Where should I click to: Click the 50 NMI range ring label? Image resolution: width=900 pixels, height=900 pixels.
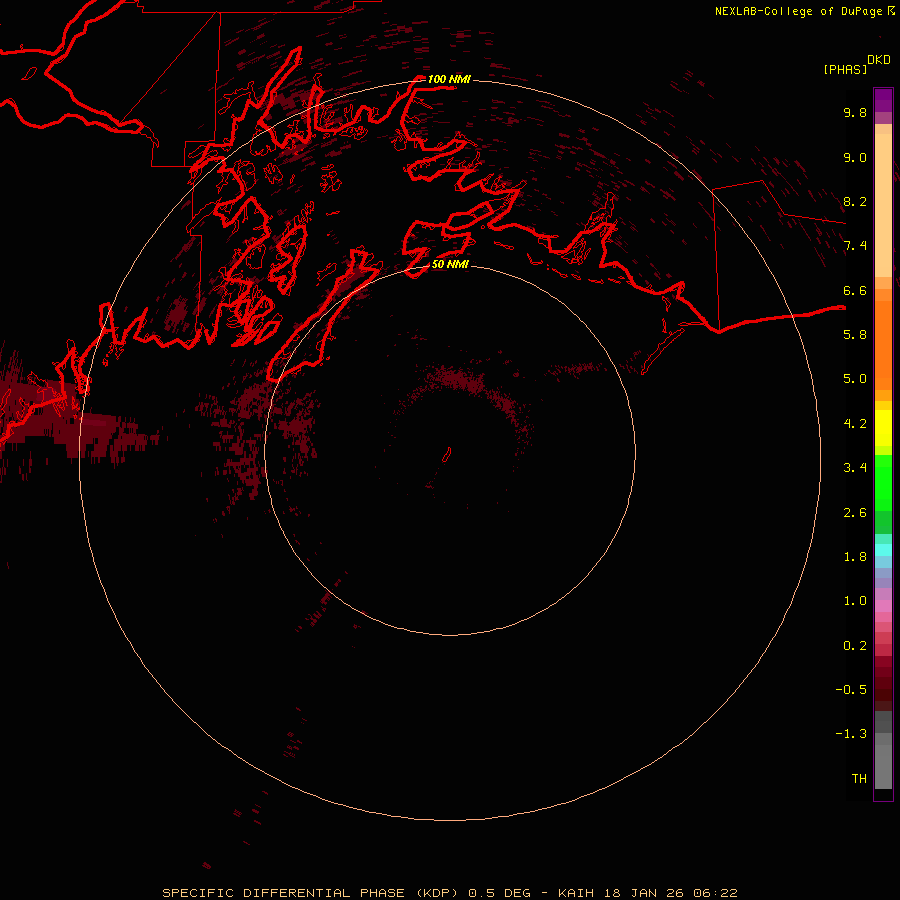point(450,264)
